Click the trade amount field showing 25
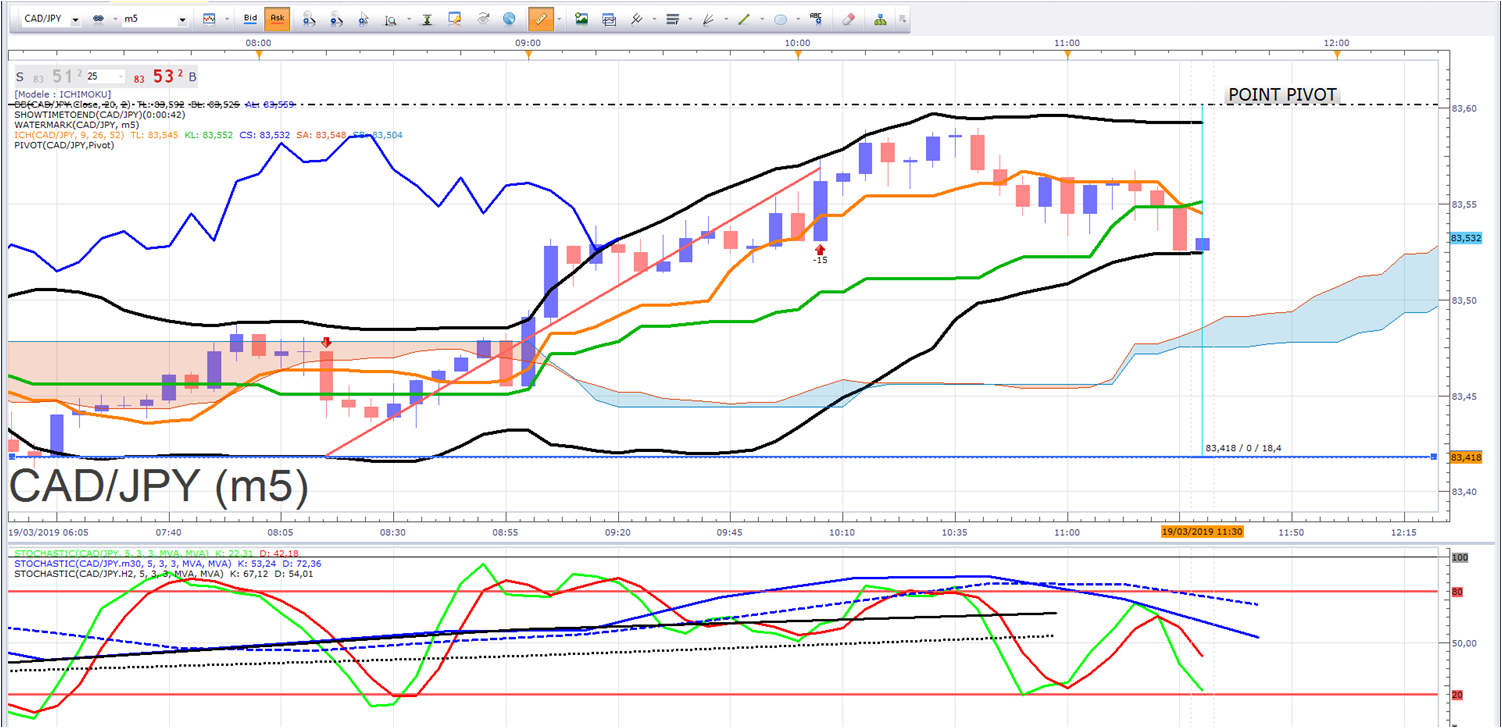This screenshot has width=1502, height=728. 104,76
